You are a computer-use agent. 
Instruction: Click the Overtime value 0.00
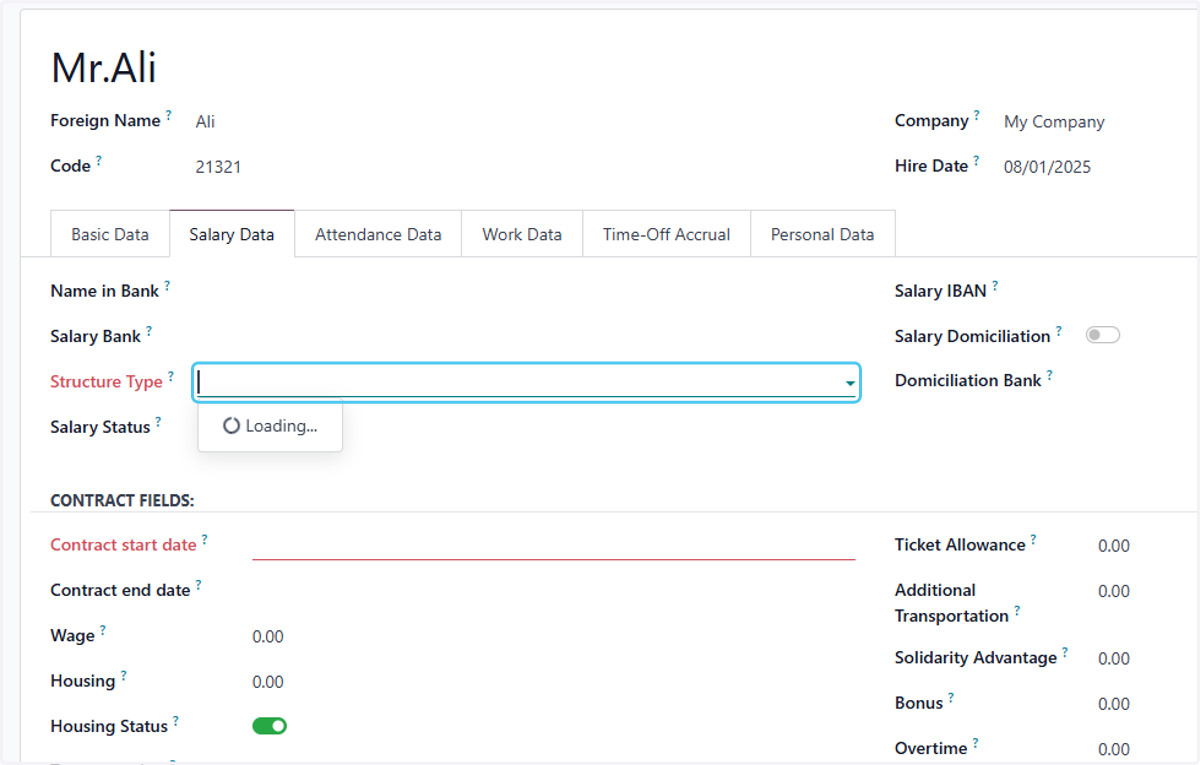[x=1114, y=749]
